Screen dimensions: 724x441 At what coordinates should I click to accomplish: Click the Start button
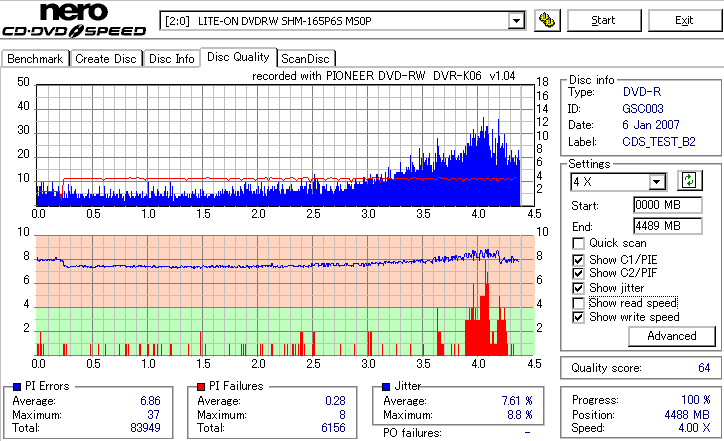click(x=603, y=21)
